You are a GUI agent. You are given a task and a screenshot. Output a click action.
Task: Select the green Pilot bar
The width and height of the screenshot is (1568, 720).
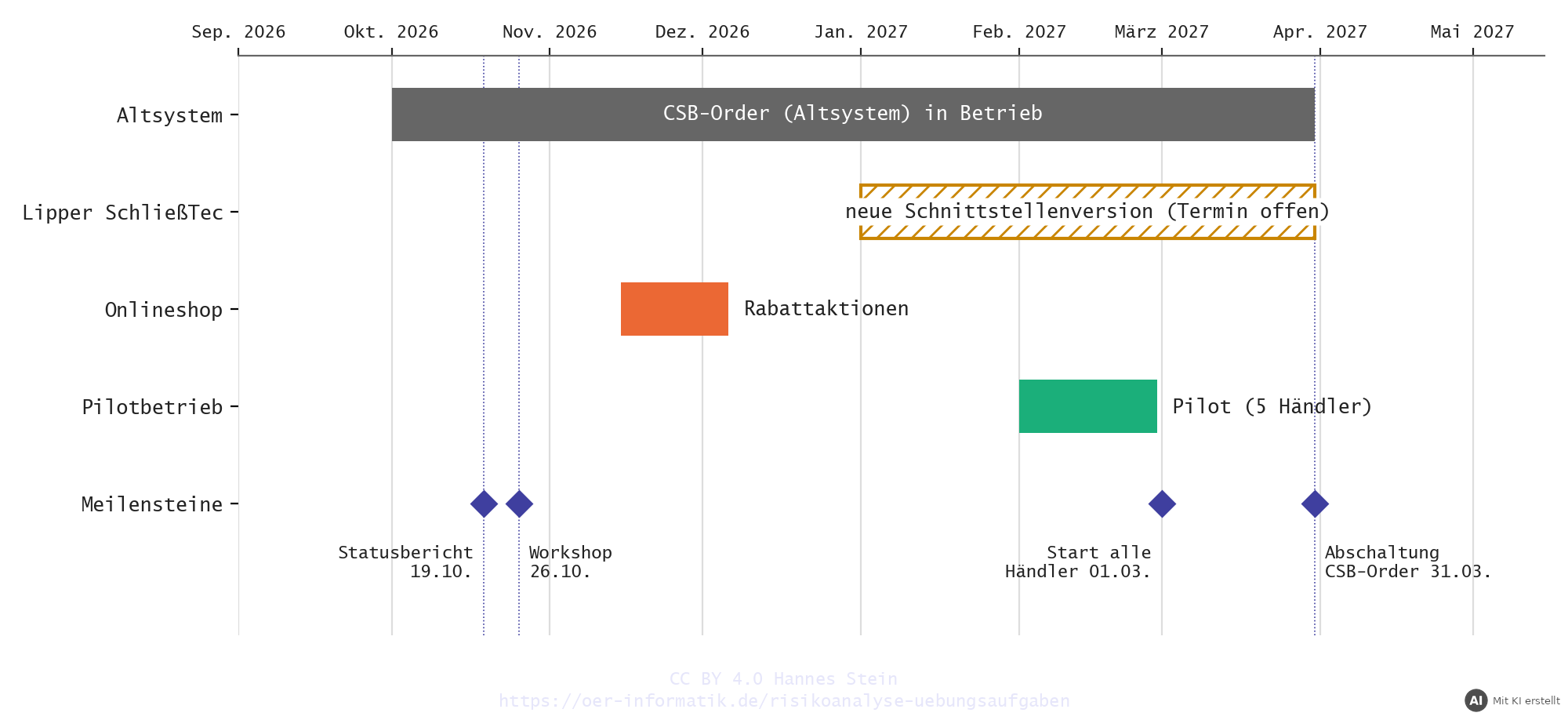[x=1087, y=406]
